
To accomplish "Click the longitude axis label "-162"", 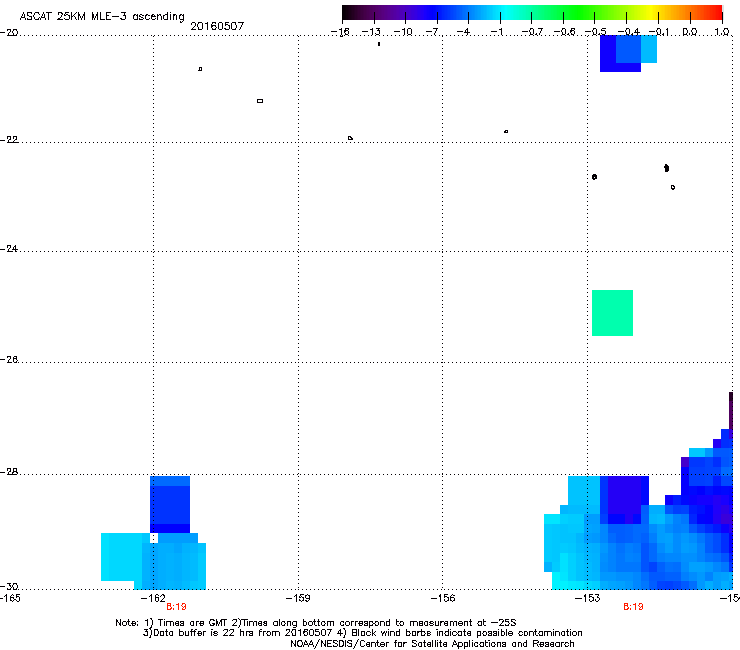I will pos(153,598).
